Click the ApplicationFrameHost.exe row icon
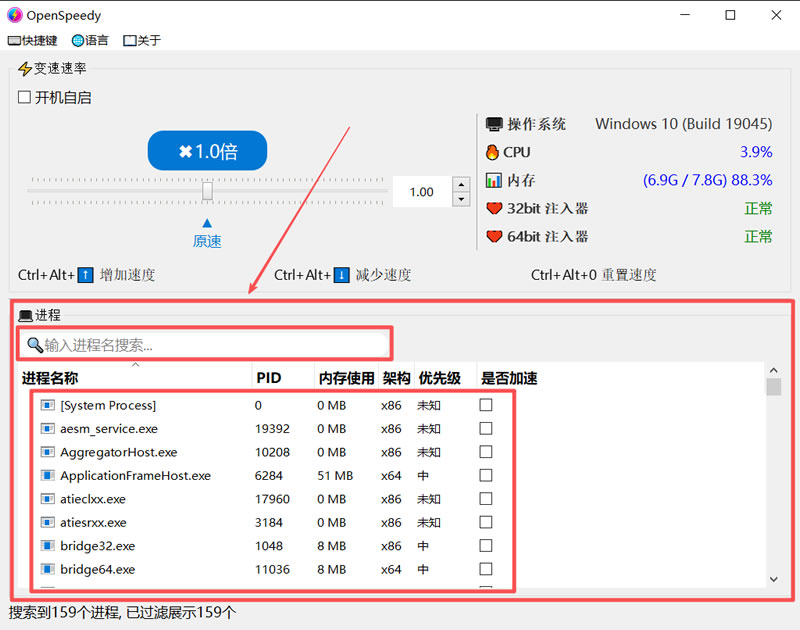The height and width of the screenshot is (630, 800). pos(47,475)
